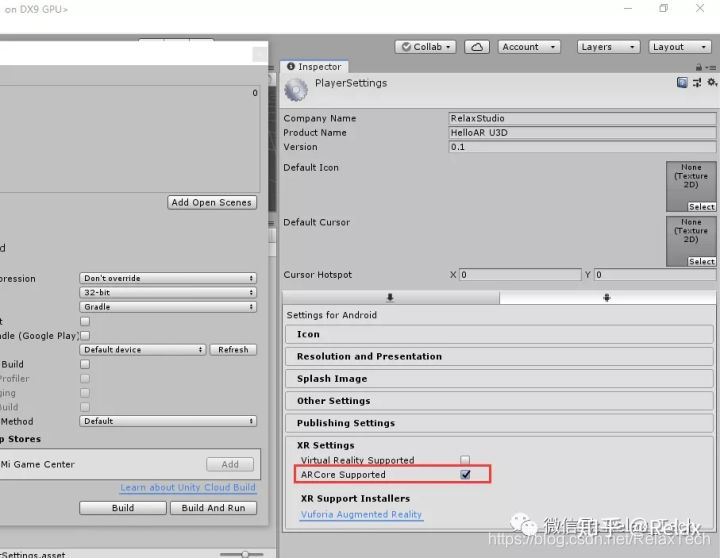Close the Build Settings window
This screenshot has height=558, width=720.
260,54
